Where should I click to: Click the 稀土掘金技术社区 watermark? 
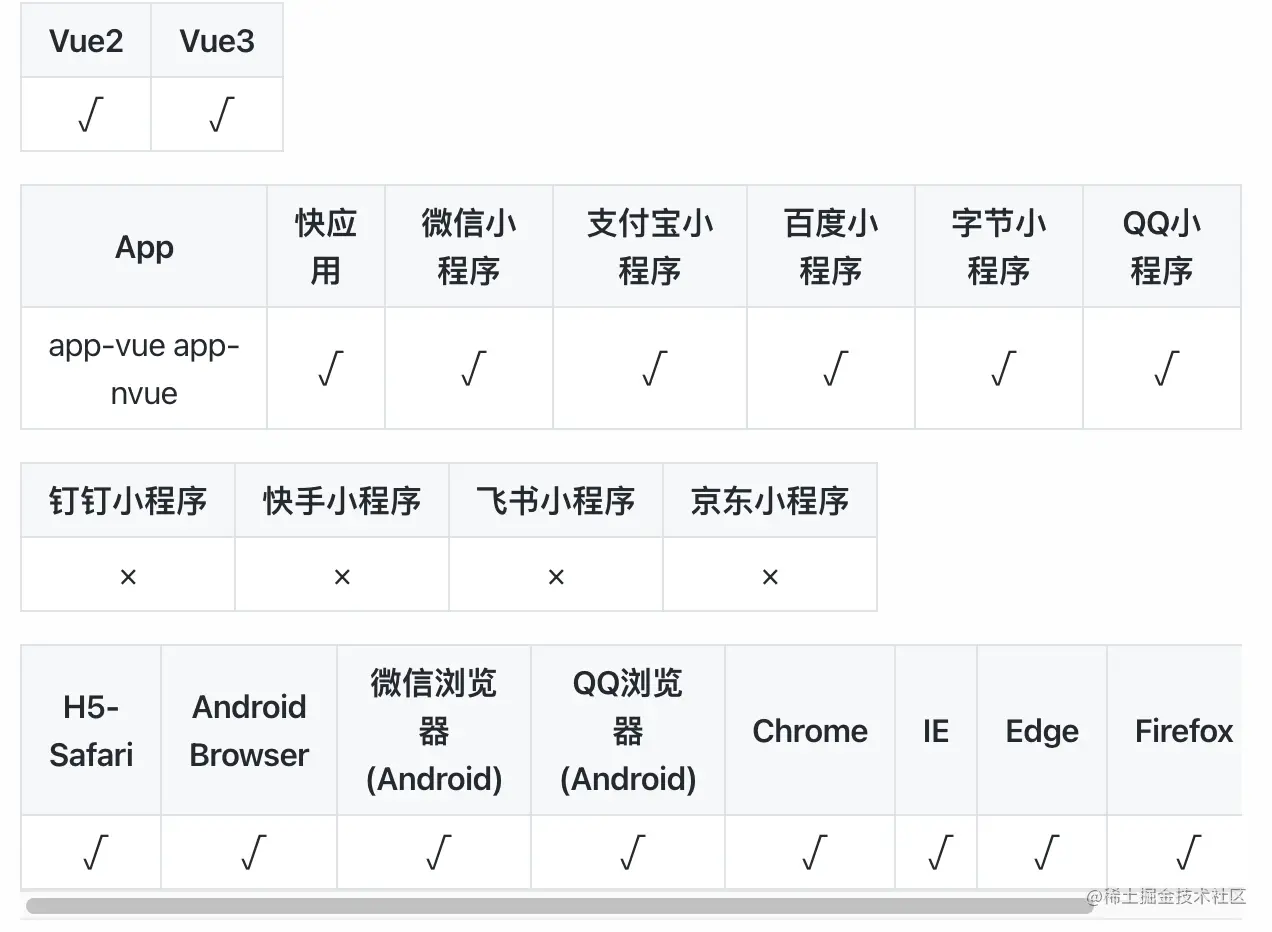(1166, 896)
